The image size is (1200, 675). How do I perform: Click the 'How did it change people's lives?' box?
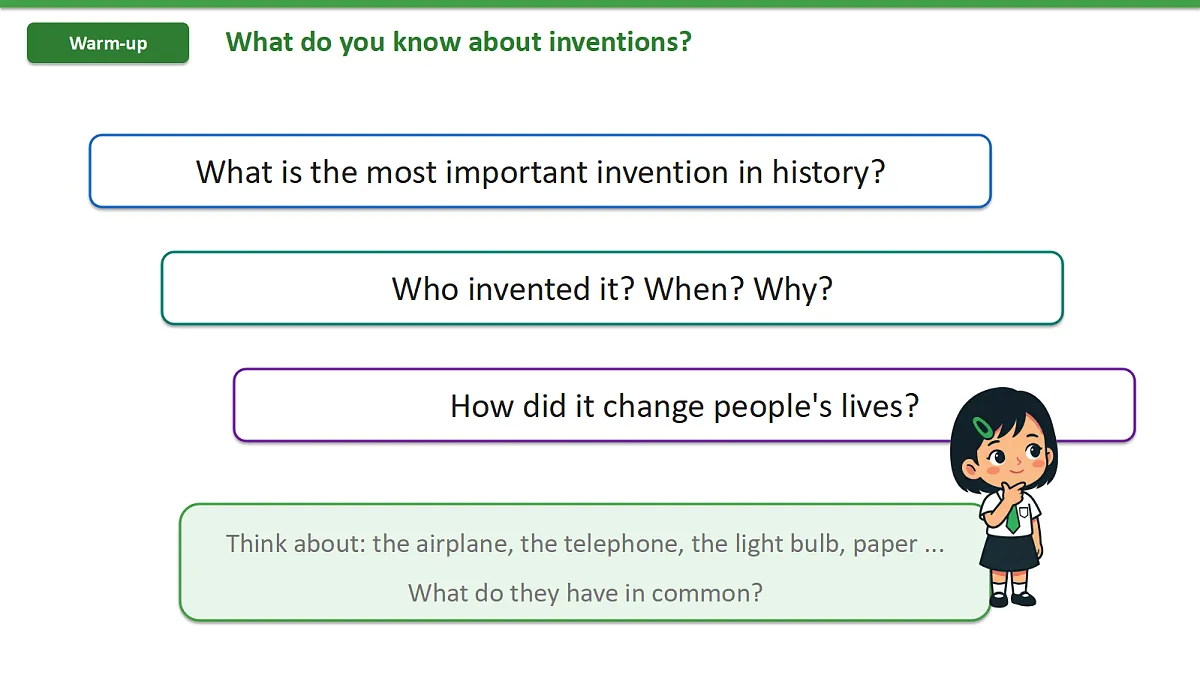click(684, 405)
